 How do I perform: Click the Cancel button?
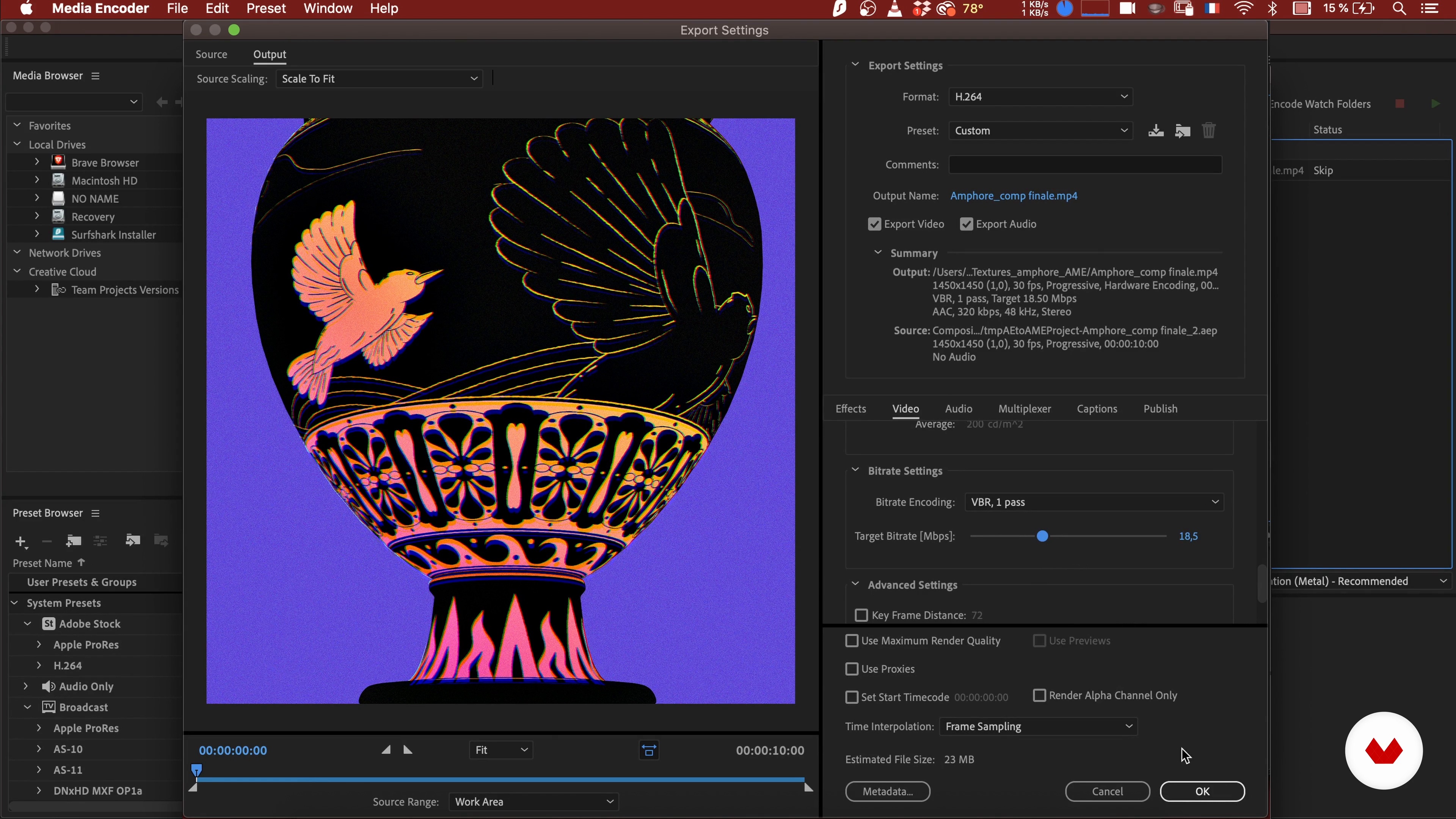(1107, 792)
